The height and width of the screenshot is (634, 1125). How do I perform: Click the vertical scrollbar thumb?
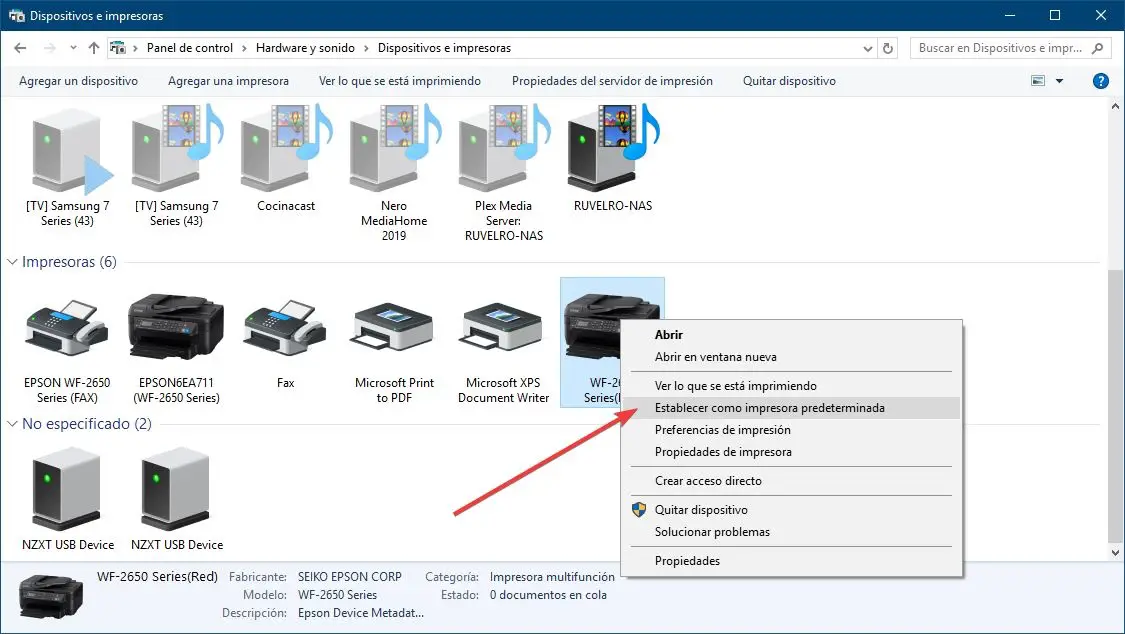(1115, 405)
